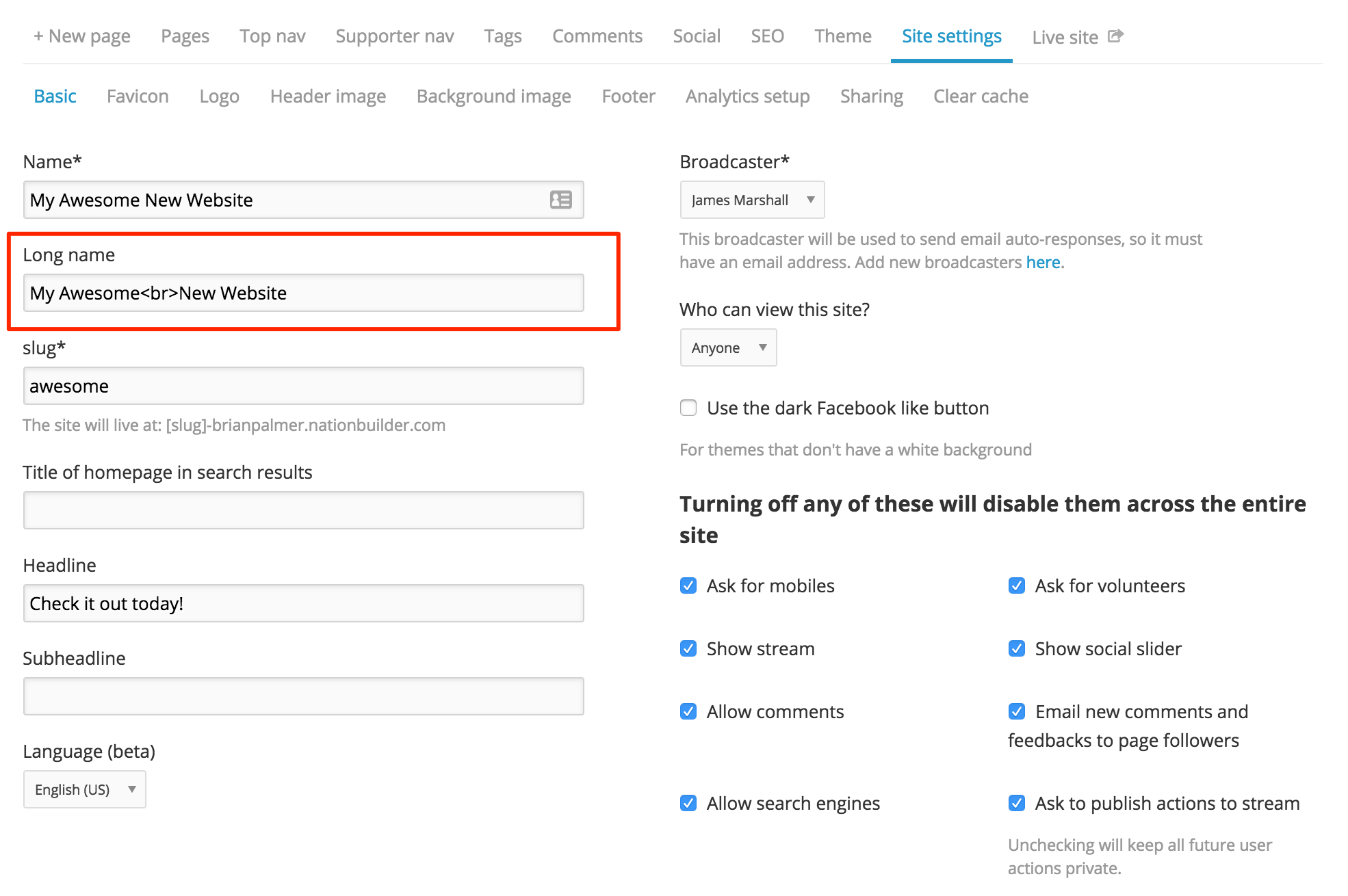Focus the slug input field
This screenshot has width=1348, height=896.
304,386
